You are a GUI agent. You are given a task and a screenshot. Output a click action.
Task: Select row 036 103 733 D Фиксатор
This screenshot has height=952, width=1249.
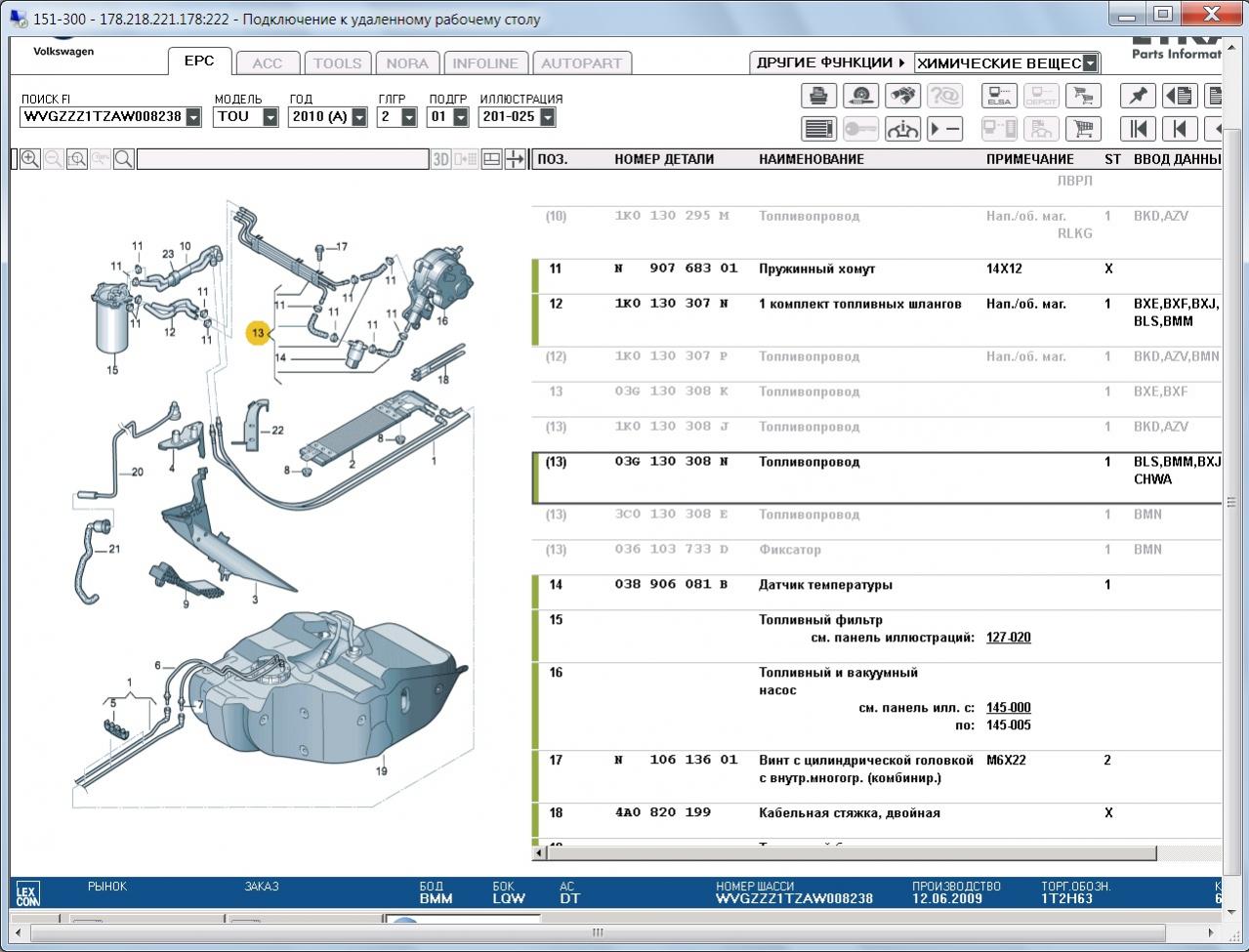(x=877, y=558)
